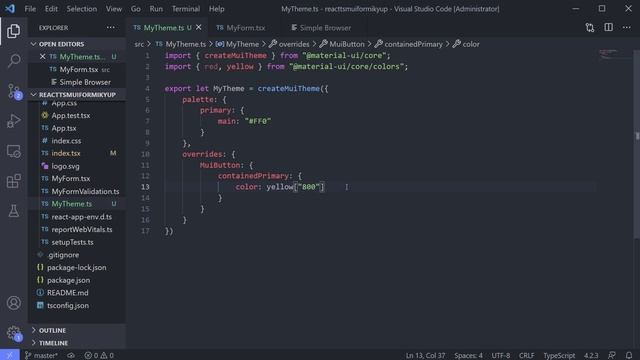This screenshot has height=360, width=640.
Task: Open reportWebVitals.ts in the file tree
Action: [x=82, y=229]
